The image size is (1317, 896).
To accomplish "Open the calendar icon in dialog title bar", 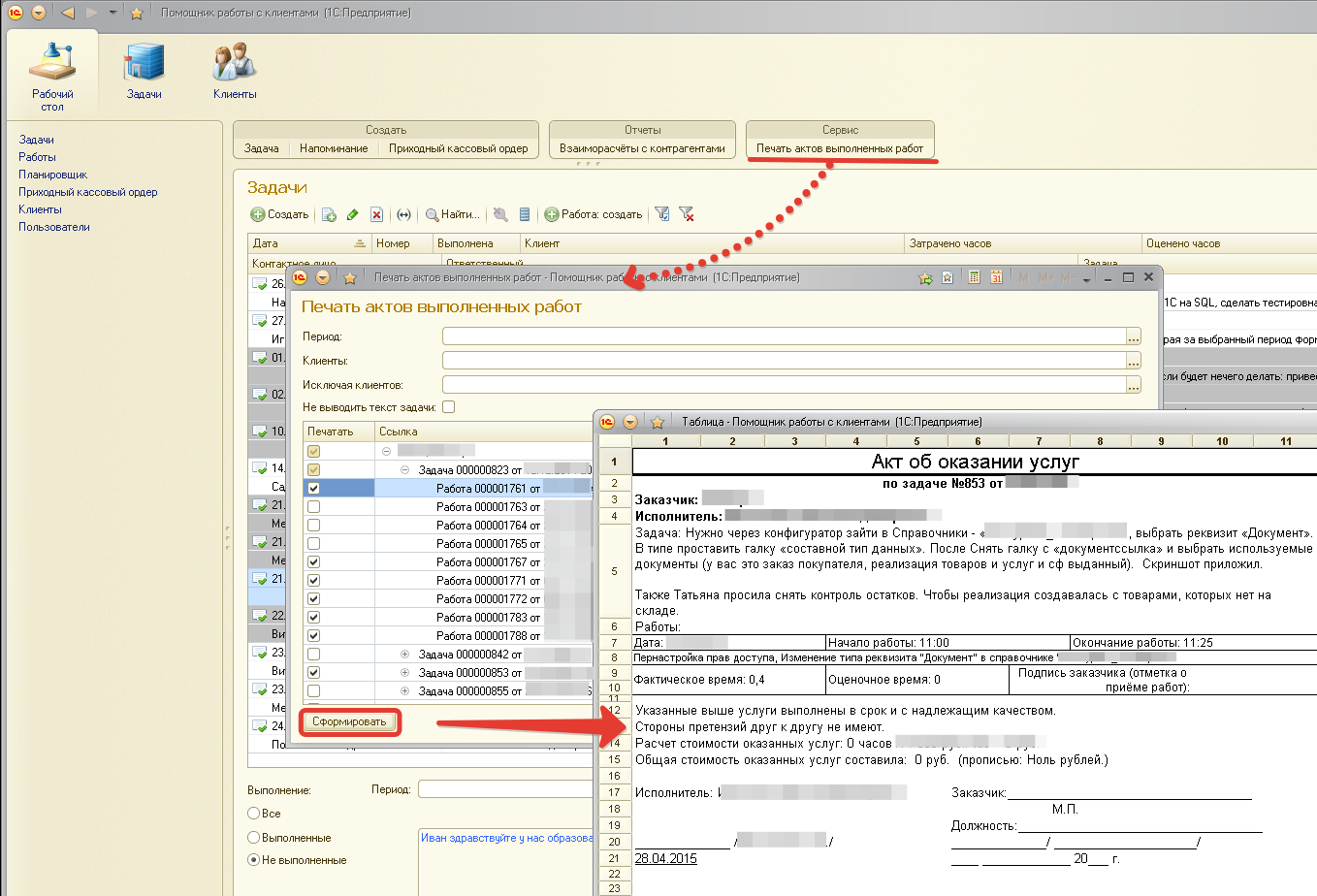I will click(996, 277).
